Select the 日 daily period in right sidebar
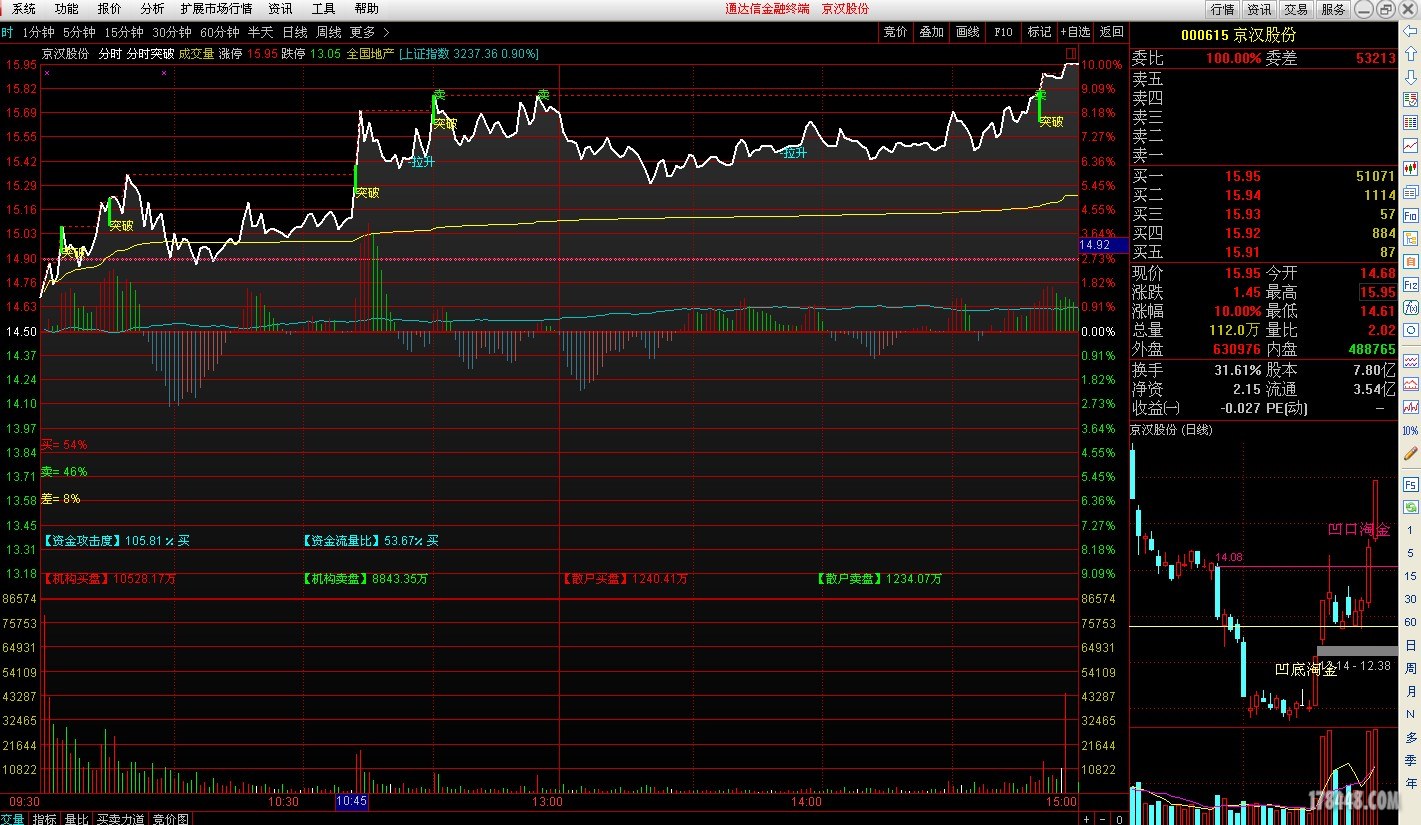The width and height of the screenshot is (1421, 825). [x=1411, y=645]
